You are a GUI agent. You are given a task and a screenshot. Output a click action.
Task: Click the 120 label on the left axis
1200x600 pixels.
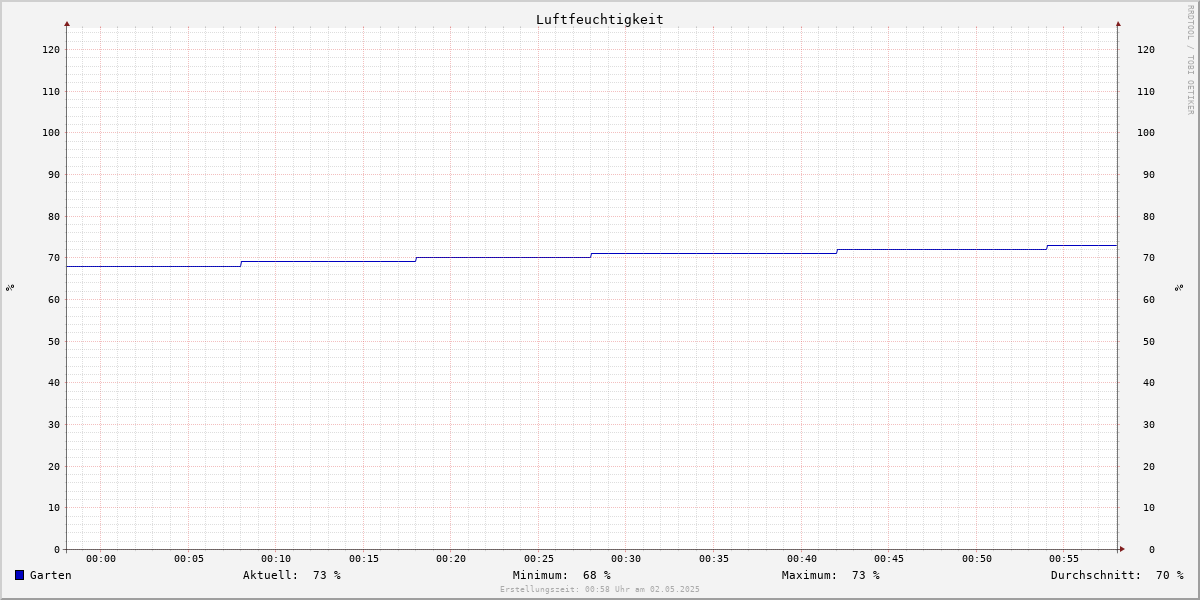52,50
